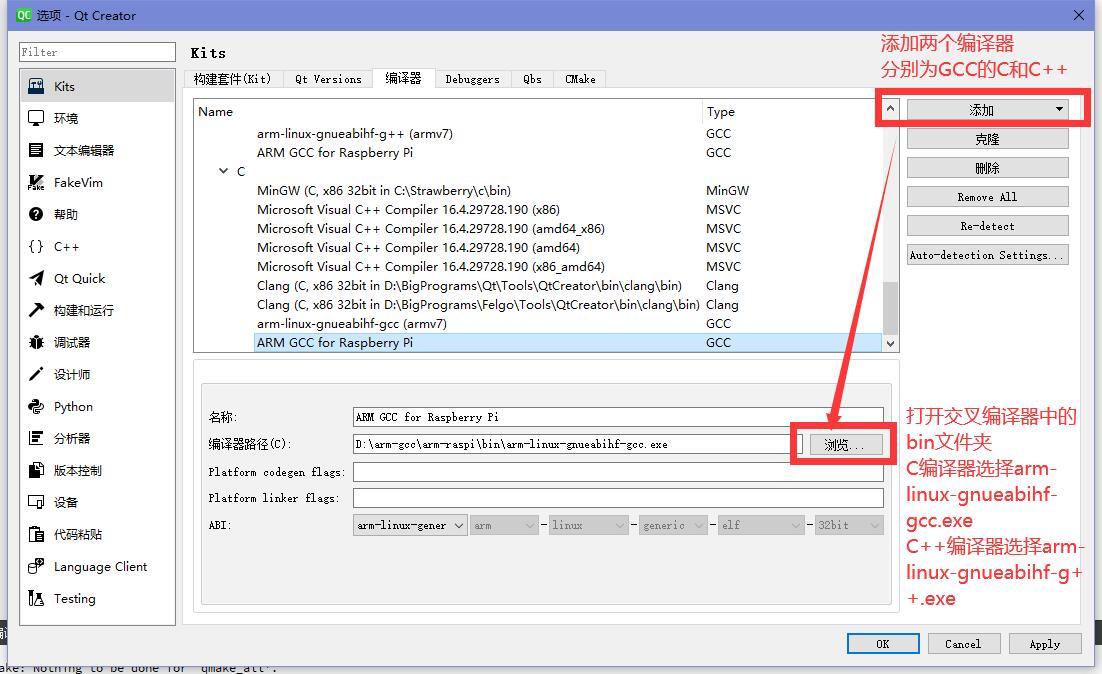This screenshot has height=674, width=1102.
Task: Click 浏览 to browse compiler path
Action: point(844,444)
